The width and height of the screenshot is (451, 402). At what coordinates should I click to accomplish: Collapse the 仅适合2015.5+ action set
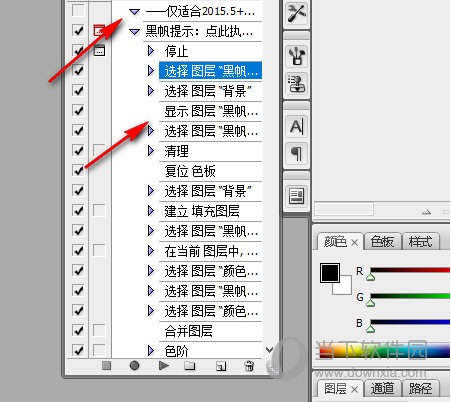click(x=134, y=12)
